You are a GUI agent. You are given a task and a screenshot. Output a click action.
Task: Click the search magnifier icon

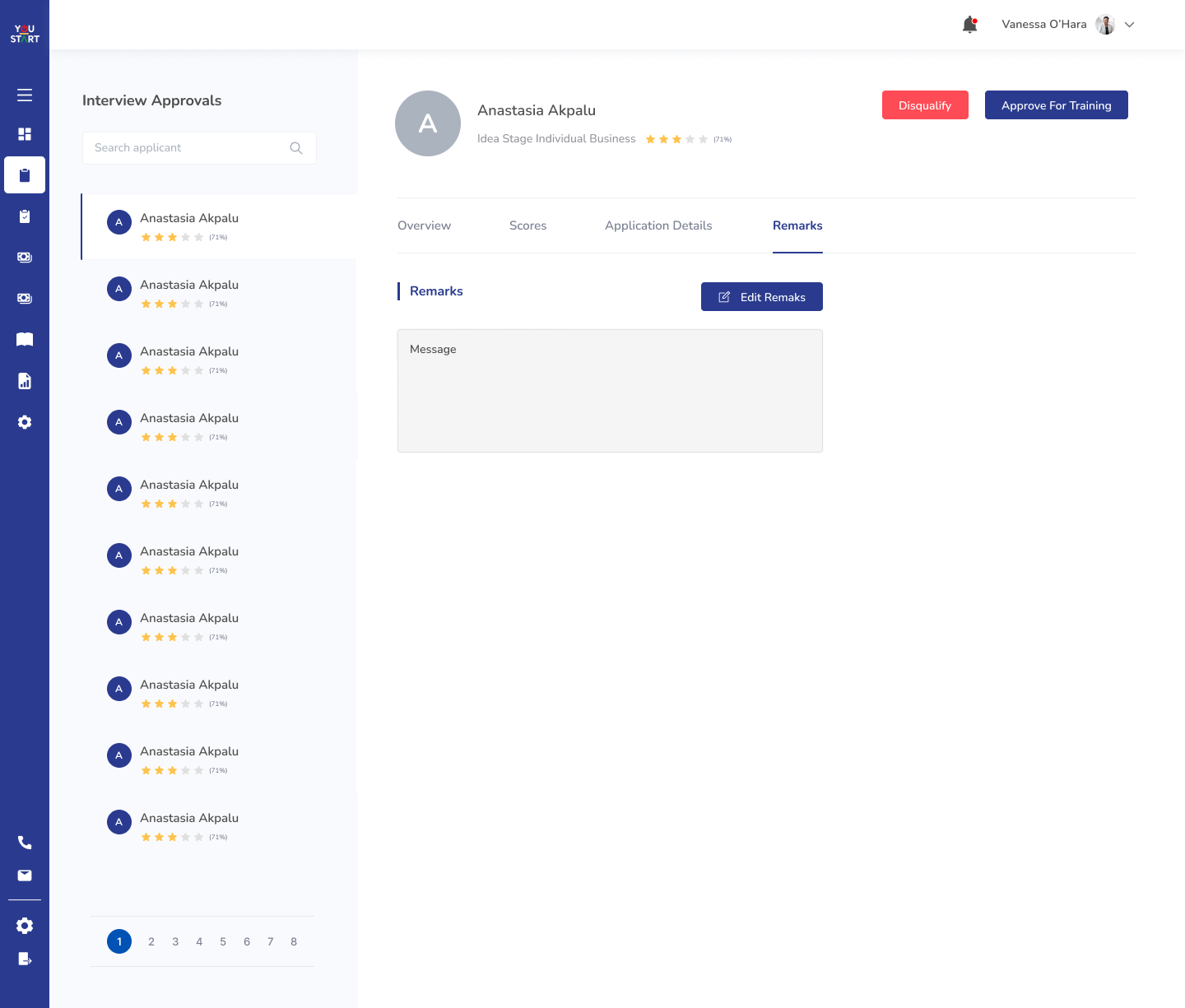296,148
